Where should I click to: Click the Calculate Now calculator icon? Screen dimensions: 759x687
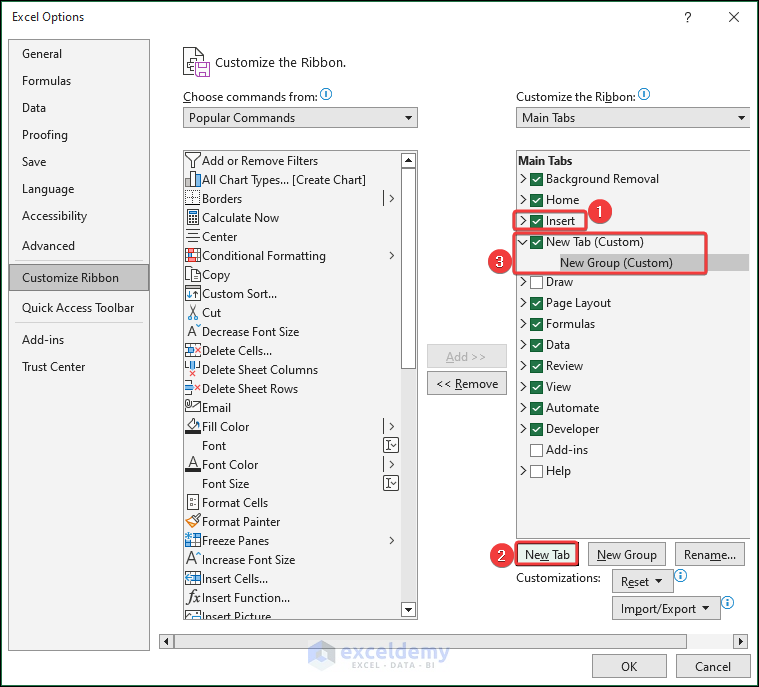coord(193,217)
